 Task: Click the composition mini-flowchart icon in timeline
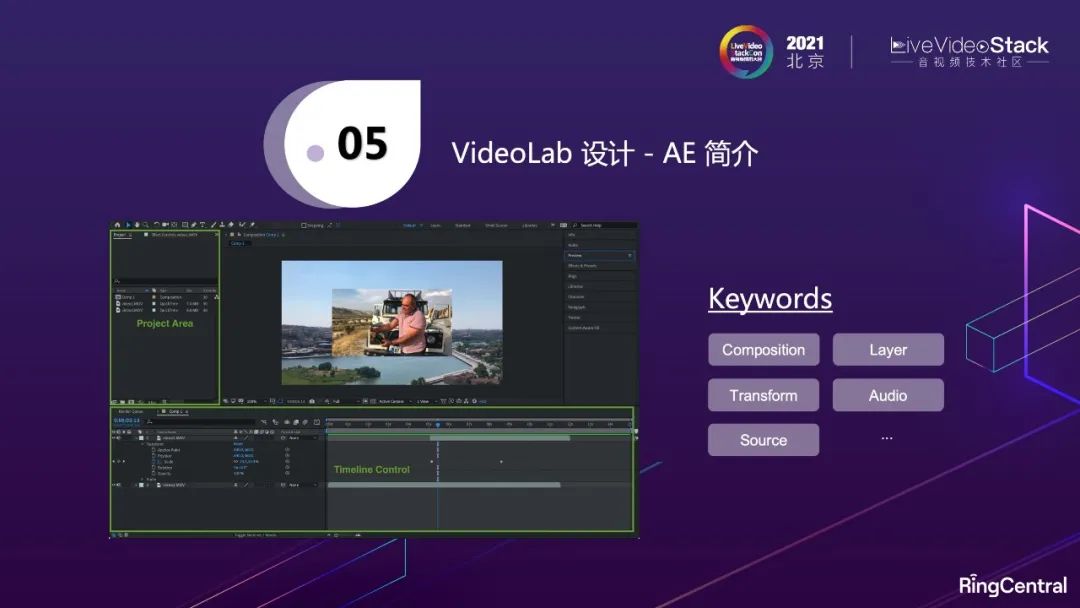pos(264,422)
